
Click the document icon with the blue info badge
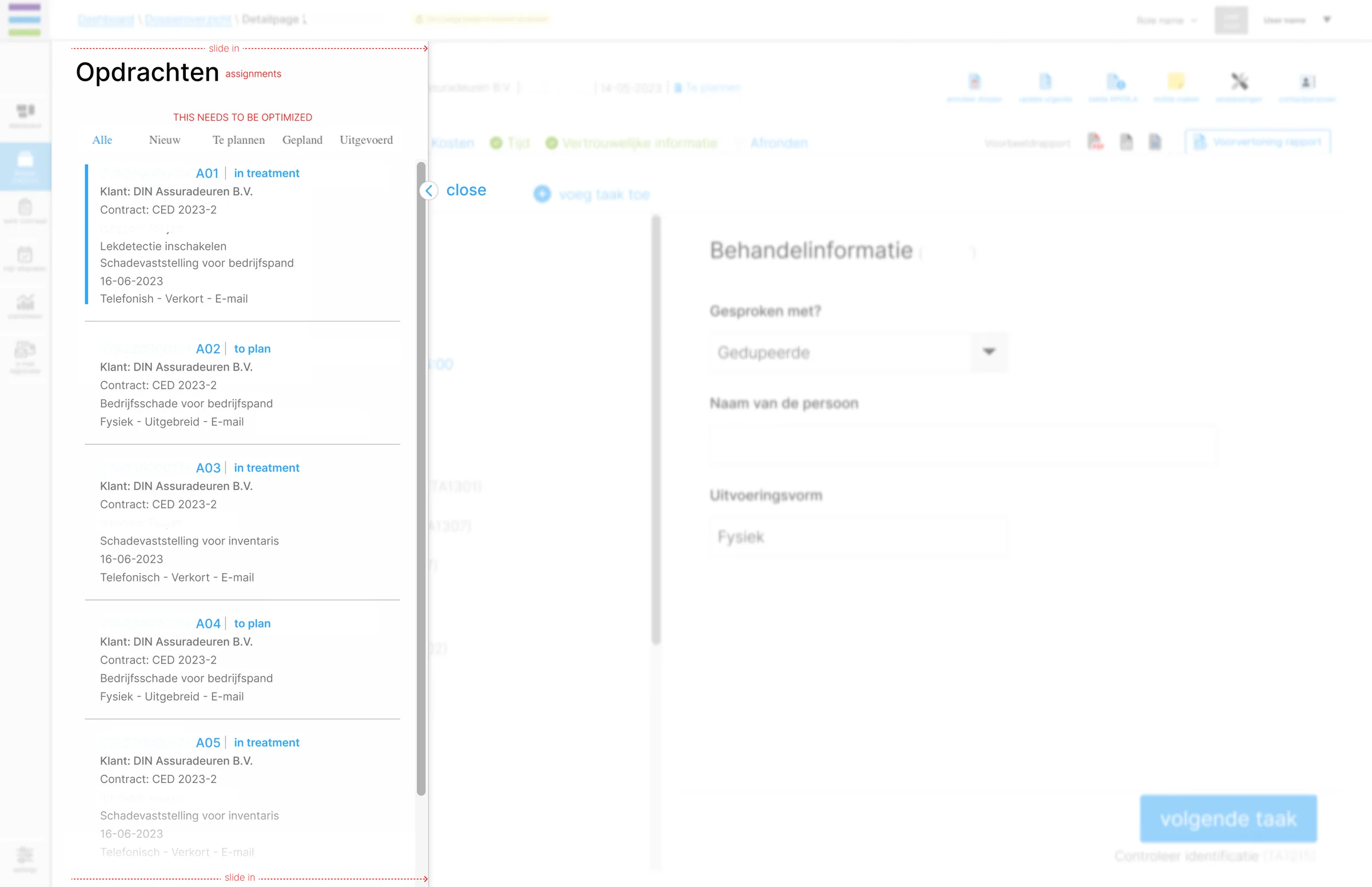(x=1115, y=81)
